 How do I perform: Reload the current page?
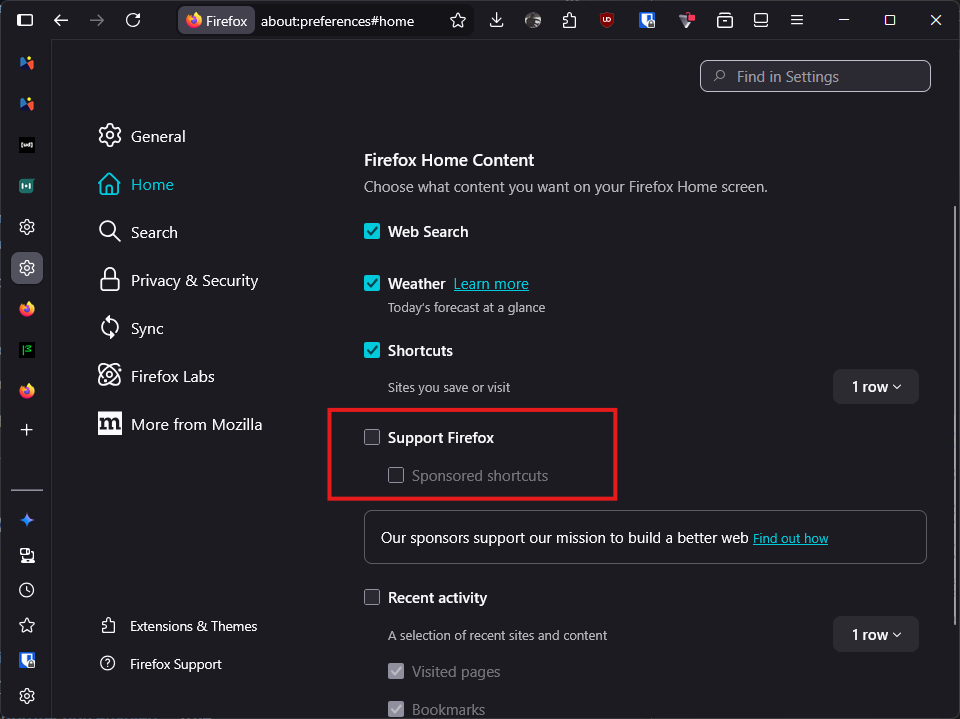pyautogui.click(x=133, y=20)
